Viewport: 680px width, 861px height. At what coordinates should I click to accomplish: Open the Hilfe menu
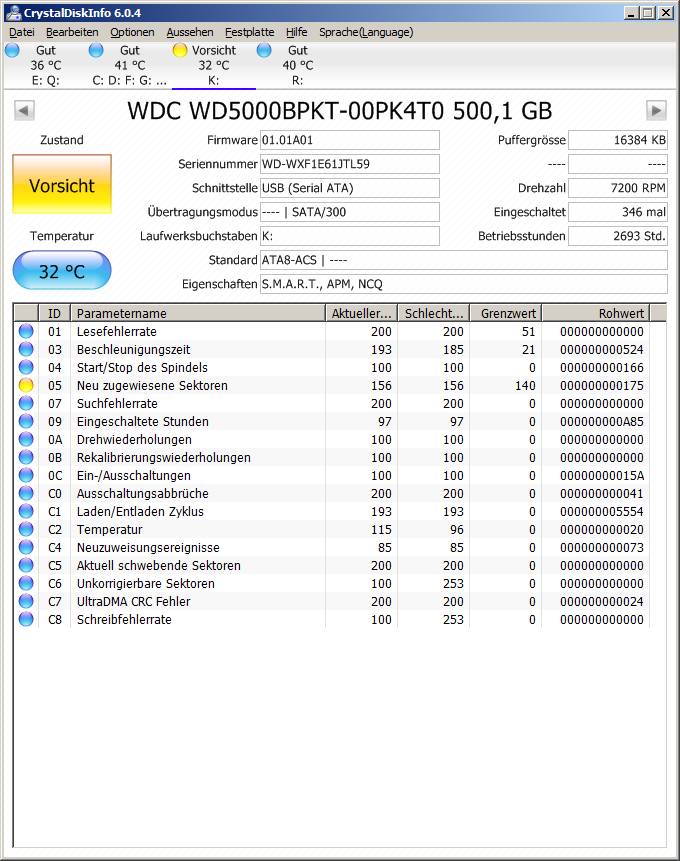(x=297, y=32)
